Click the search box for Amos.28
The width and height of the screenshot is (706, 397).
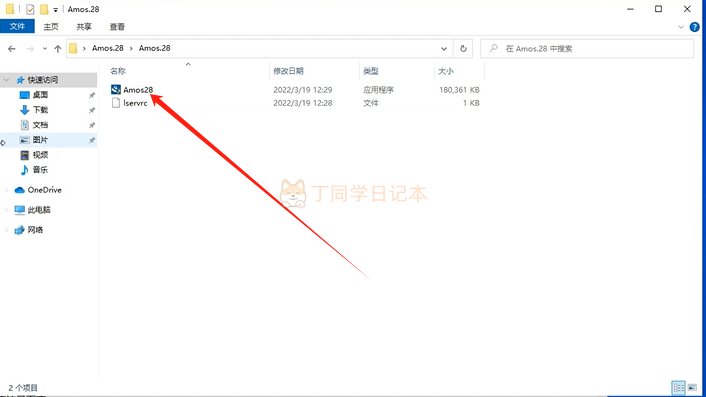587,49
